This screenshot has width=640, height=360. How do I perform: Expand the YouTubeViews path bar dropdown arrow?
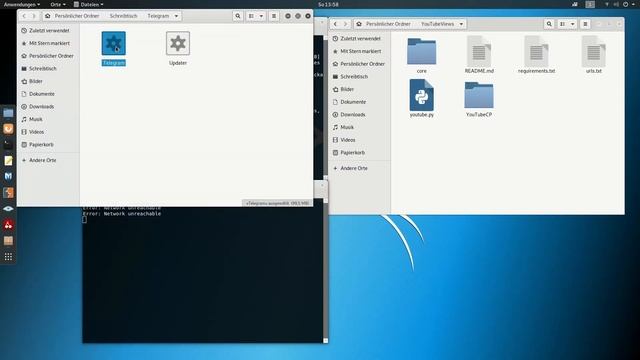[x=461, y=24]
